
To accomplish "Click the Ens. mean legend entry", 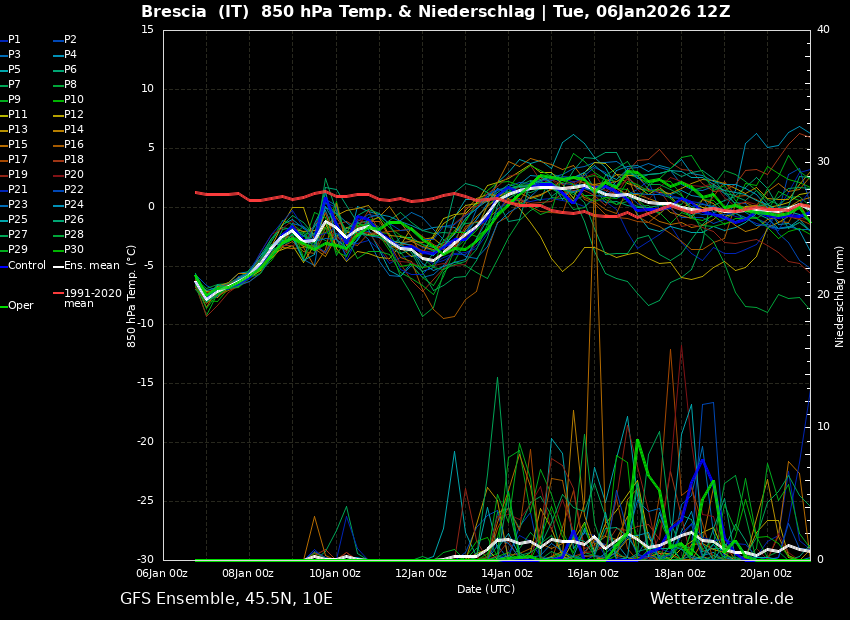I will point(91,266).
